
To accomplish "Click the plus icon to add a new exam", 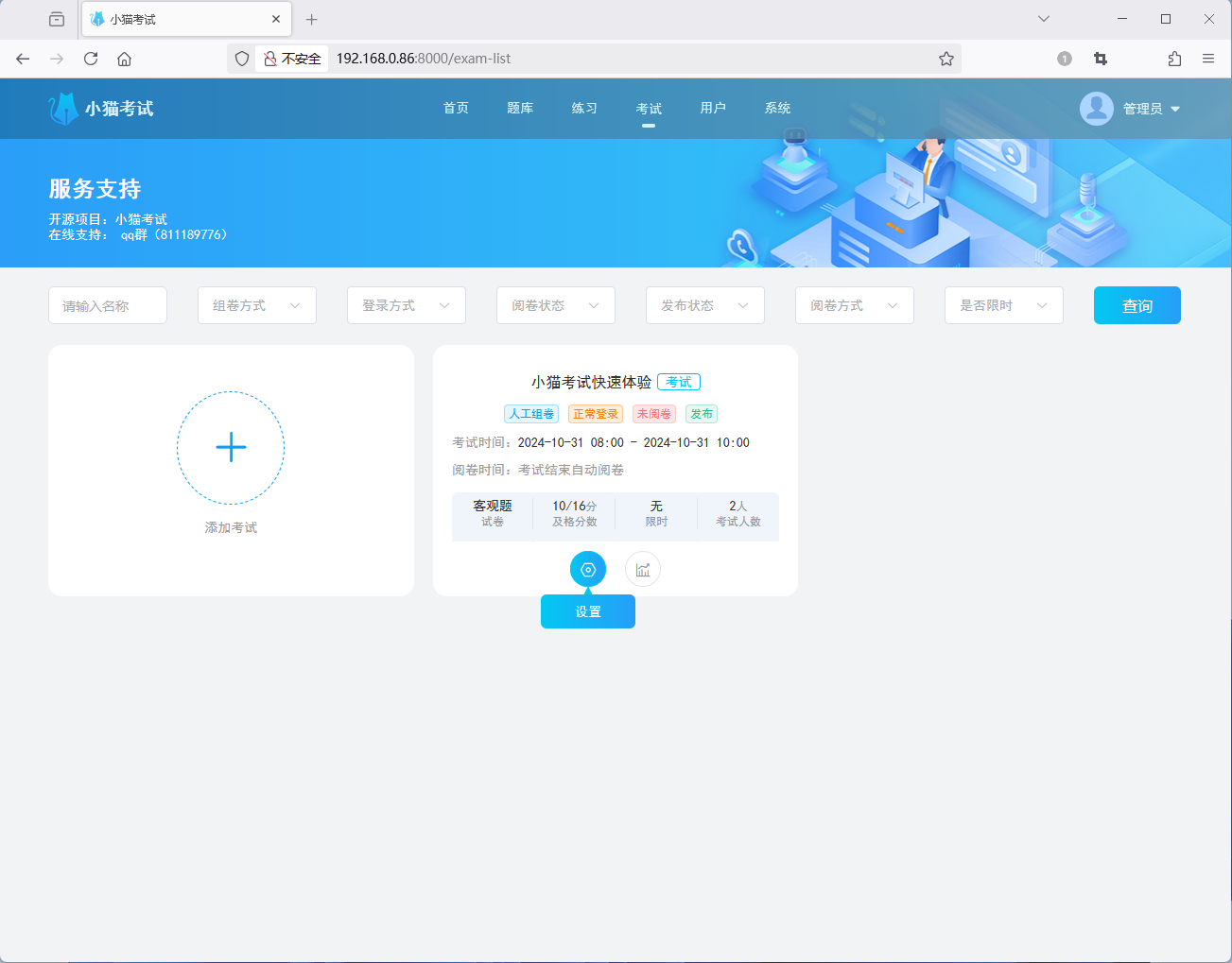I will [230, 447].
